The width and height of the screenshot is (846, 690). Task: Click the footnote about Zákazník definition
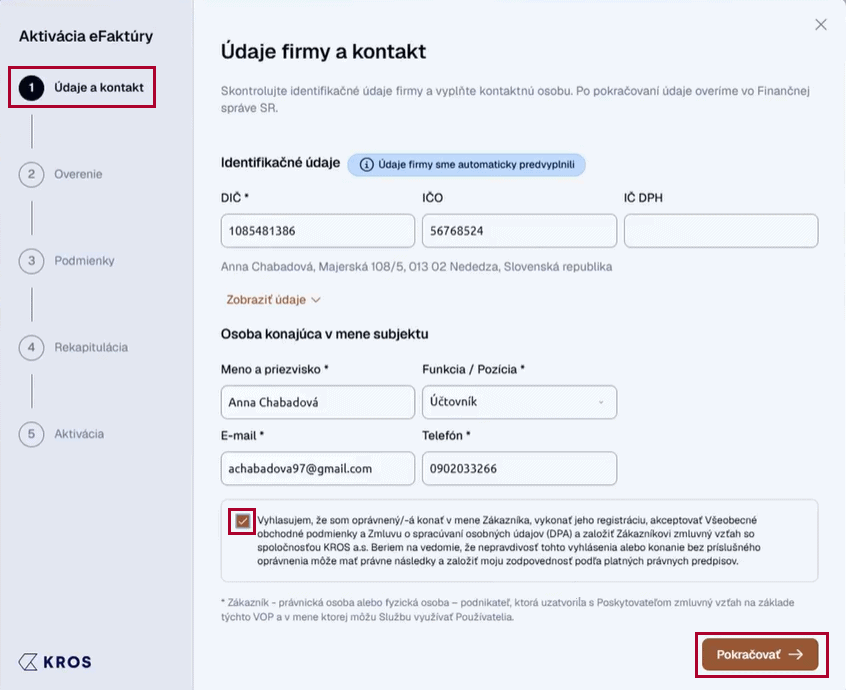pyautogui.click(x=507, y=610)
